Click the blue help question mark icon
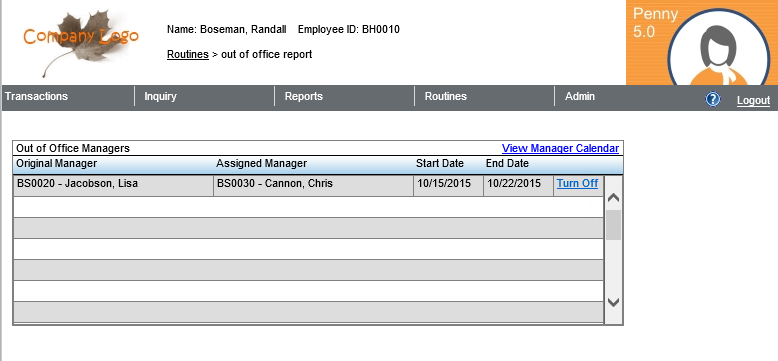The width and height of the screenshot is (778, 361). pyautogui.click(x=713, y=100)
